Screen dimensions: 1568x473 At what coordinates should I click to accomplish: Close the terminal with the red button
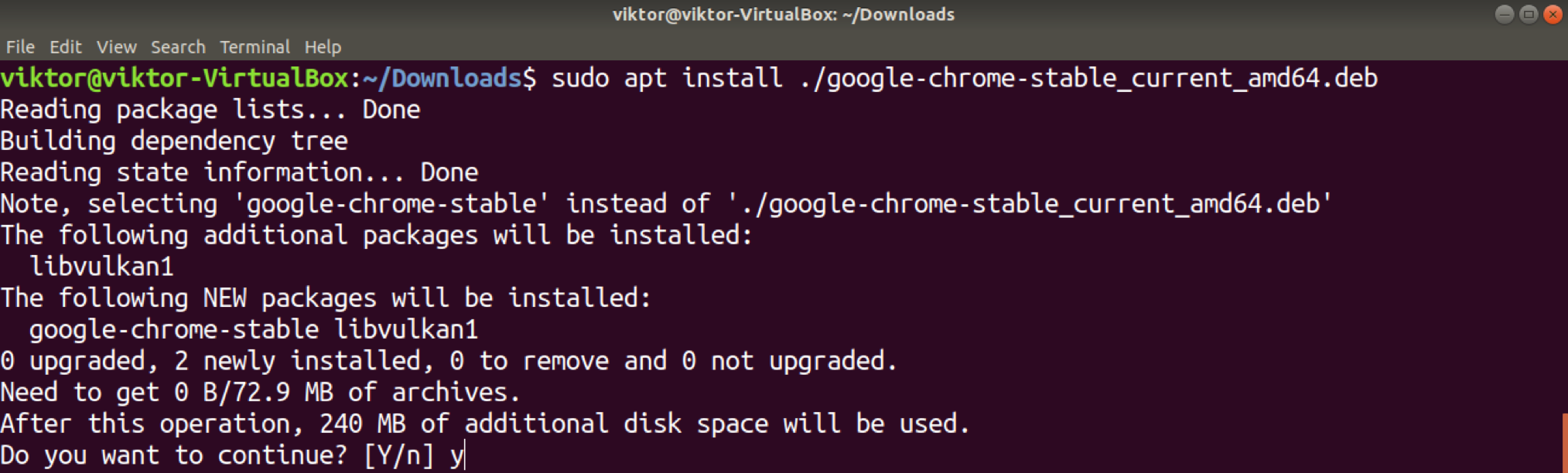point(1552,15)
